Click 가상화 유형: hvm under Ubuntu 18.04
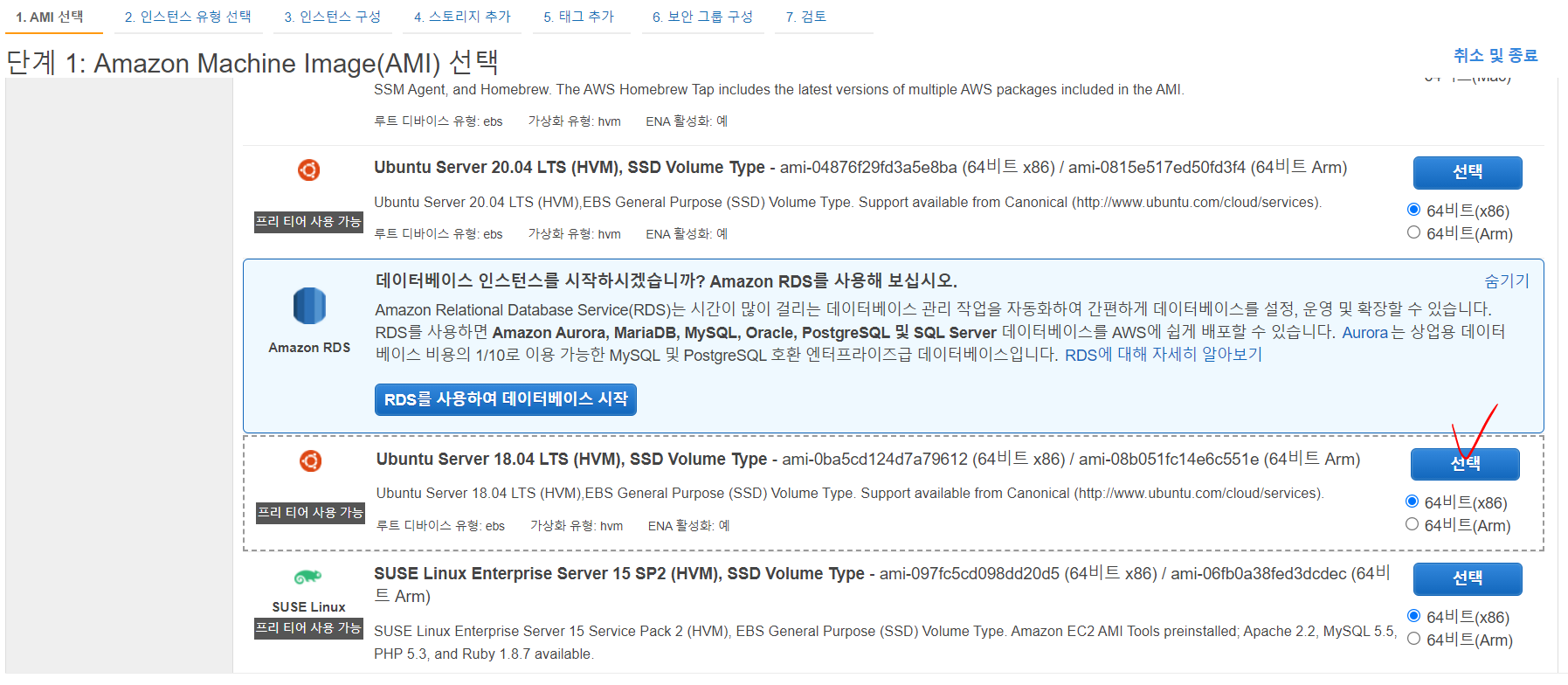This screenshot has height=685, width=1568. (x=577, y=525)
